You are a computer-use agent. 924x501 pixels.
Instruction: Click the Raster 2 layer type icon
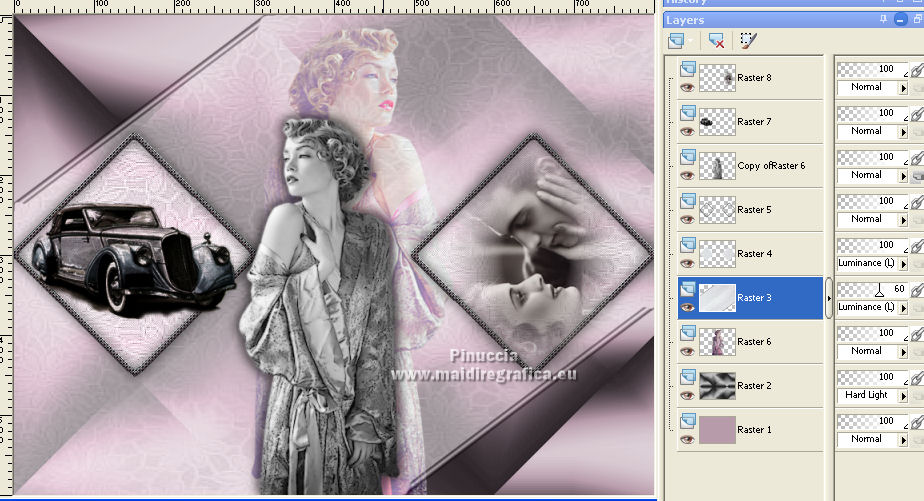(688, 377)
